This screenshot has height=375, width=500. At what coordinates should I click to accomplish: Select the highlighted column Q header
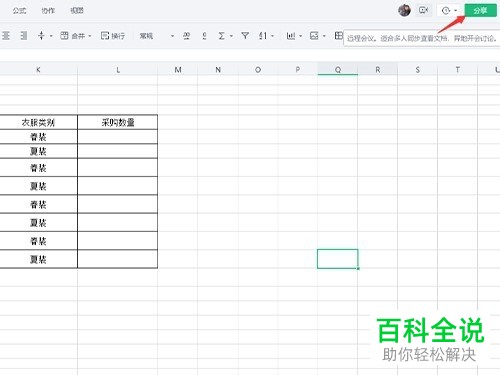(338, 70)
